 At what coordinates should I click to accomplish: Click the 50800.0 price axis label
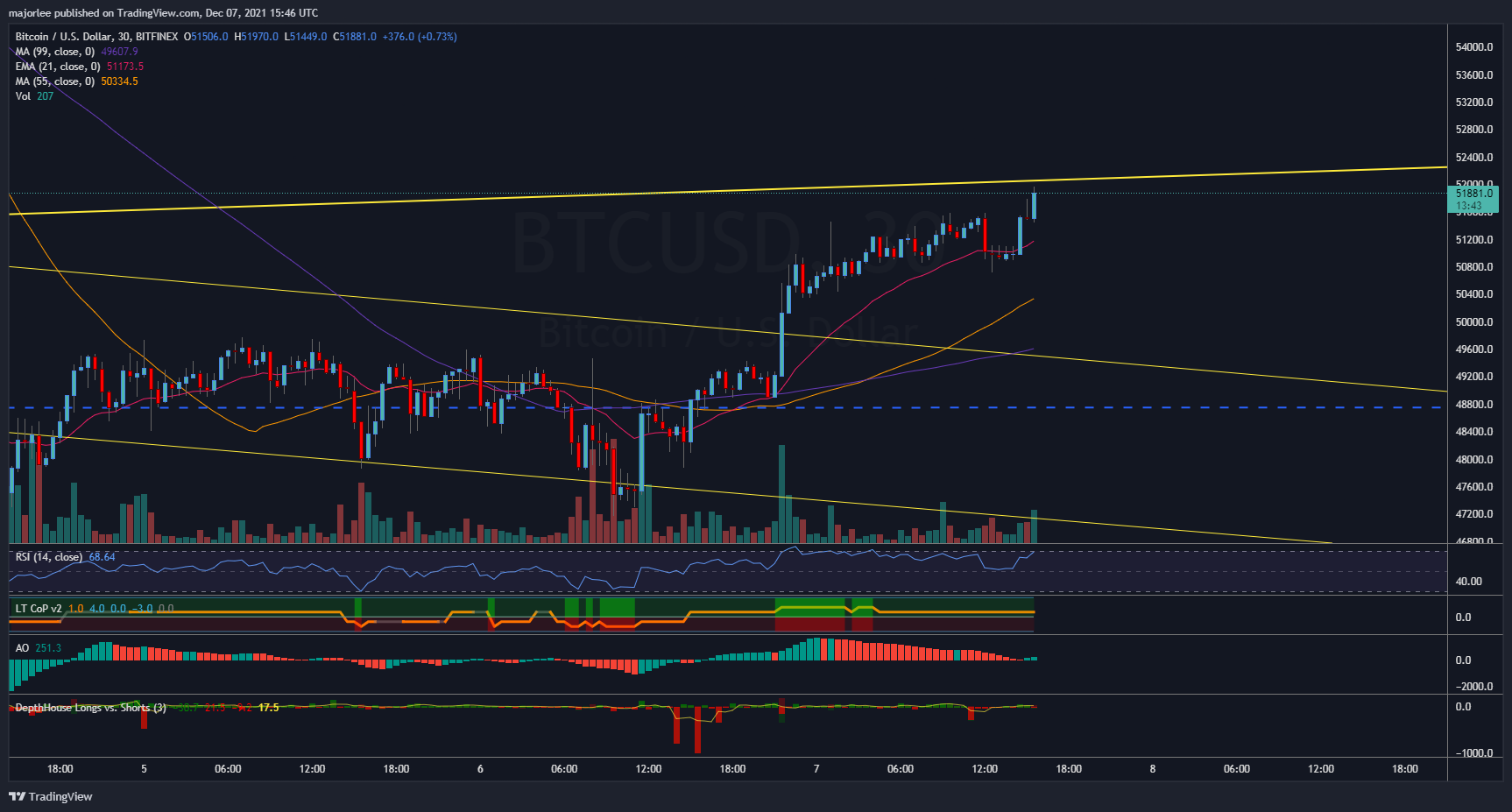1474,267
